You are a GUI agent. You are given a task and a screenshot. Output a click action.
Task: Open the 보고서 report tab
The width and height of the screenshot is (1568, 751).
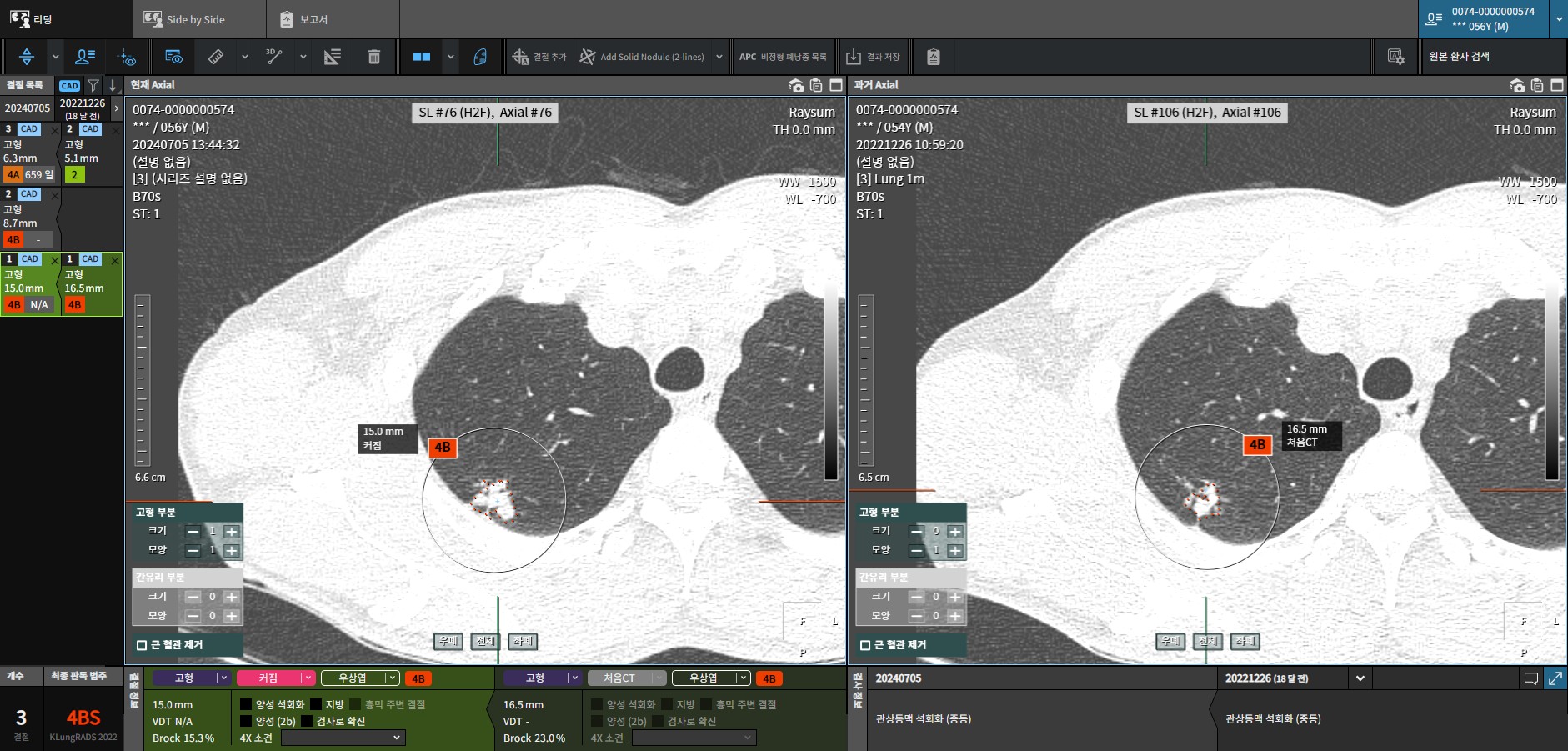313,19
